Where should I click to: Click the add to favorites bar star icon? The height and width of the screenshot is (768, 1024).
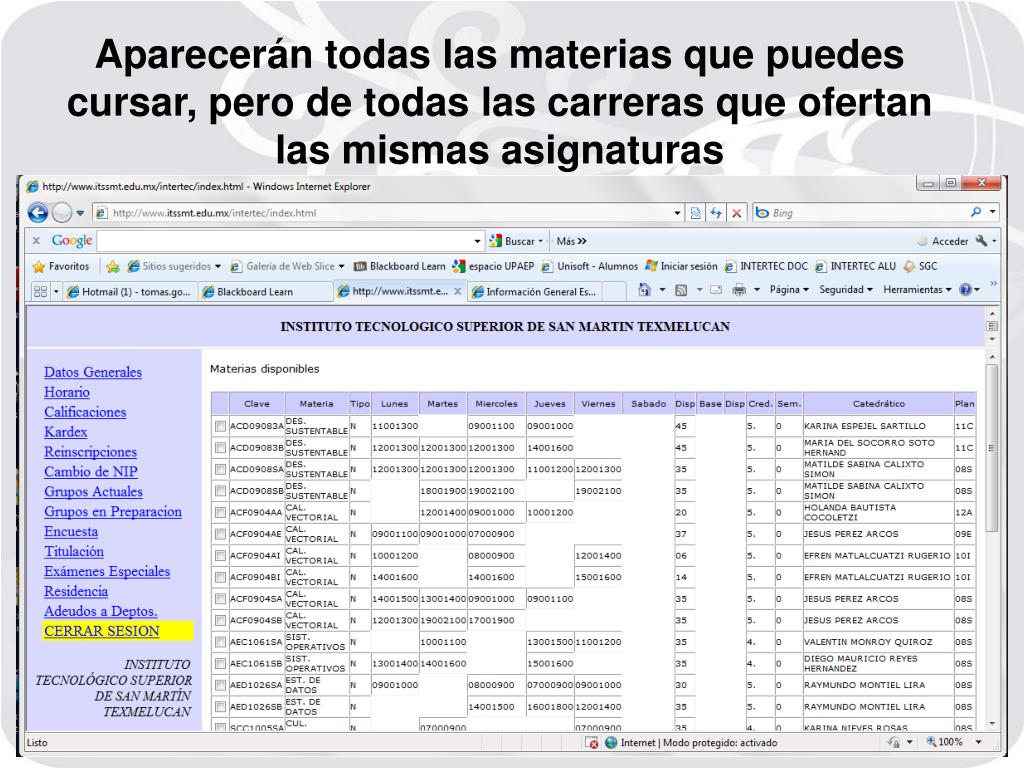coord(113,266)
